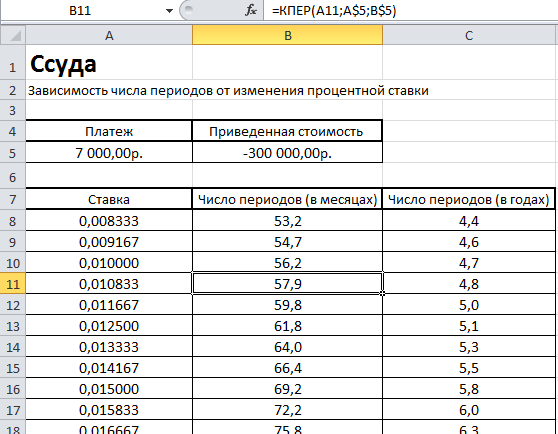Select years cell 4,7

pyautogui.click(x=469, y=263)
